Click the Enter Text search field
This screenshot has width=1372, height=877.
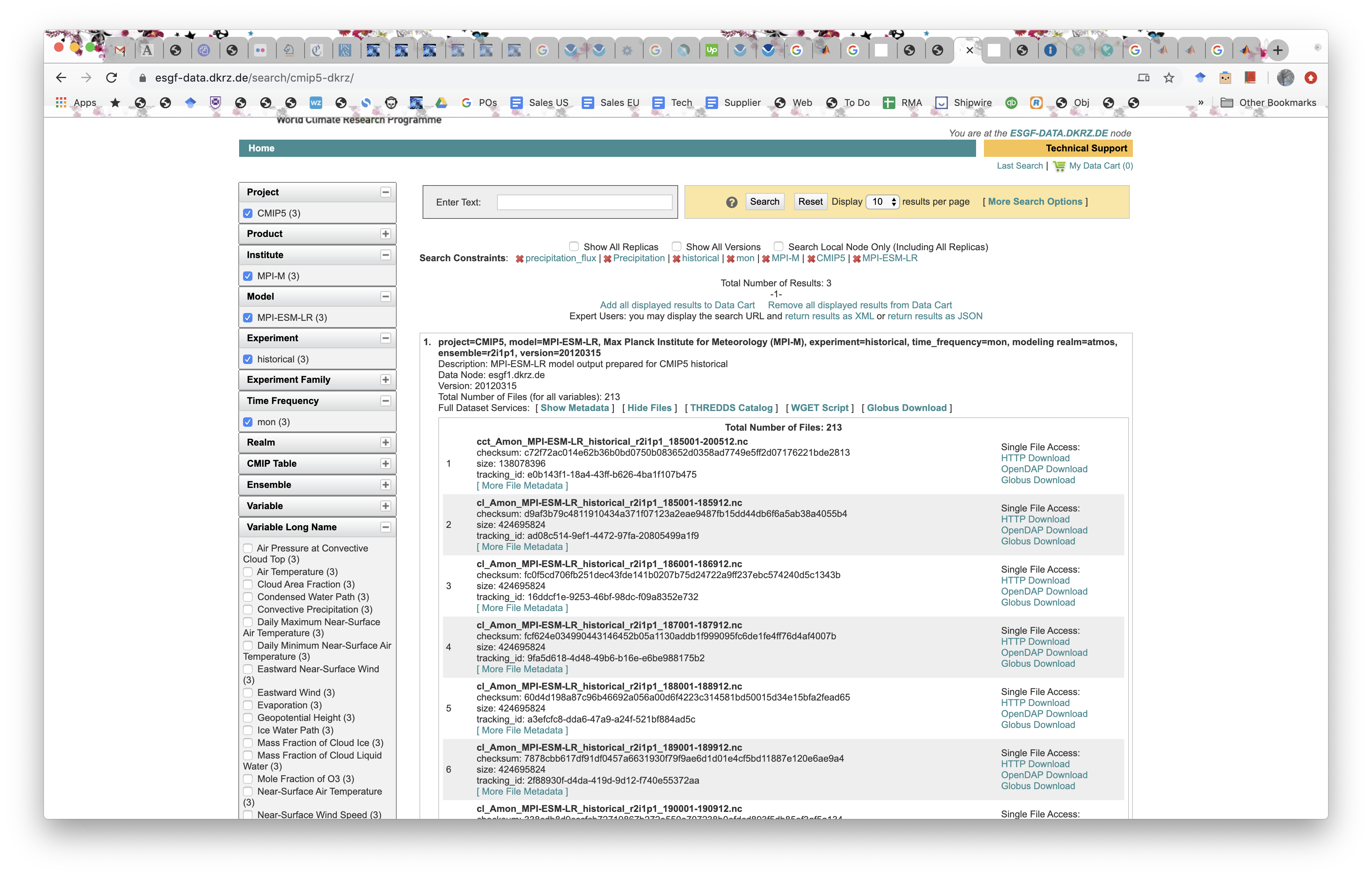[x=584, y=202]
